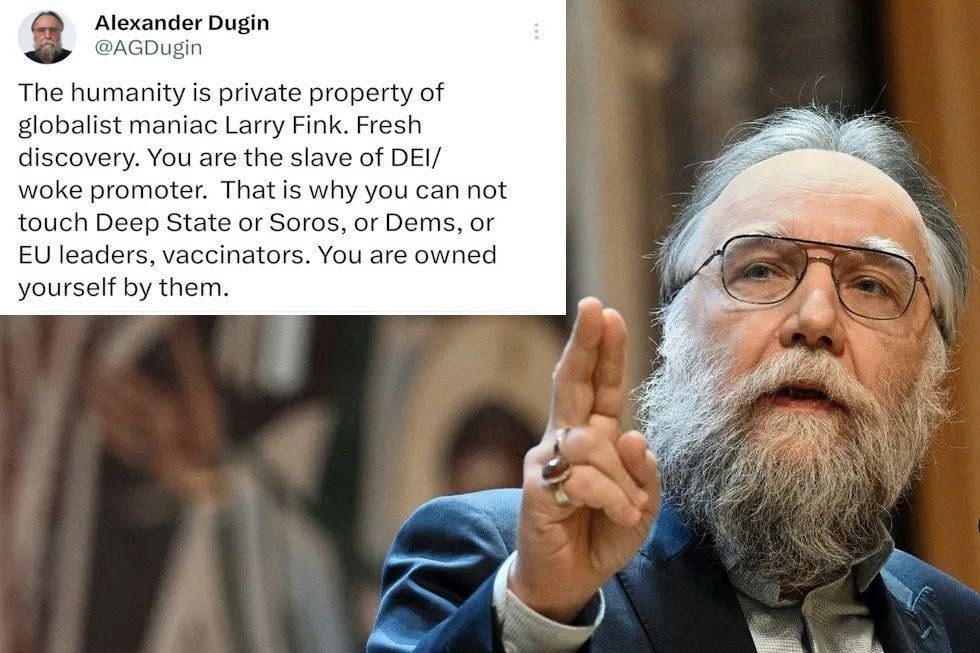The width and height of the screenshot is (980, 653).
Task: Click the amber stone ring on the raised hand
Action: 556,467
